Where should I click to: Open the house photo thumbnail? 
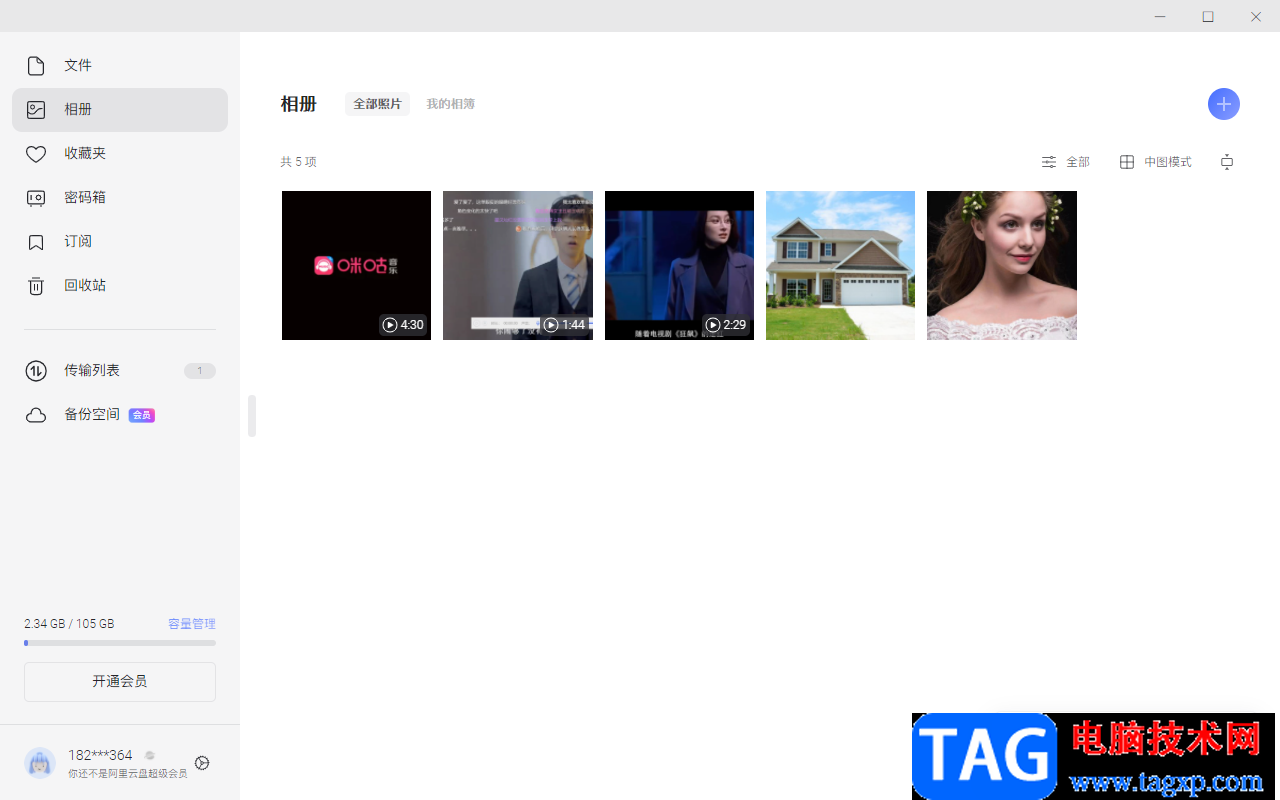tap(840, 265)
